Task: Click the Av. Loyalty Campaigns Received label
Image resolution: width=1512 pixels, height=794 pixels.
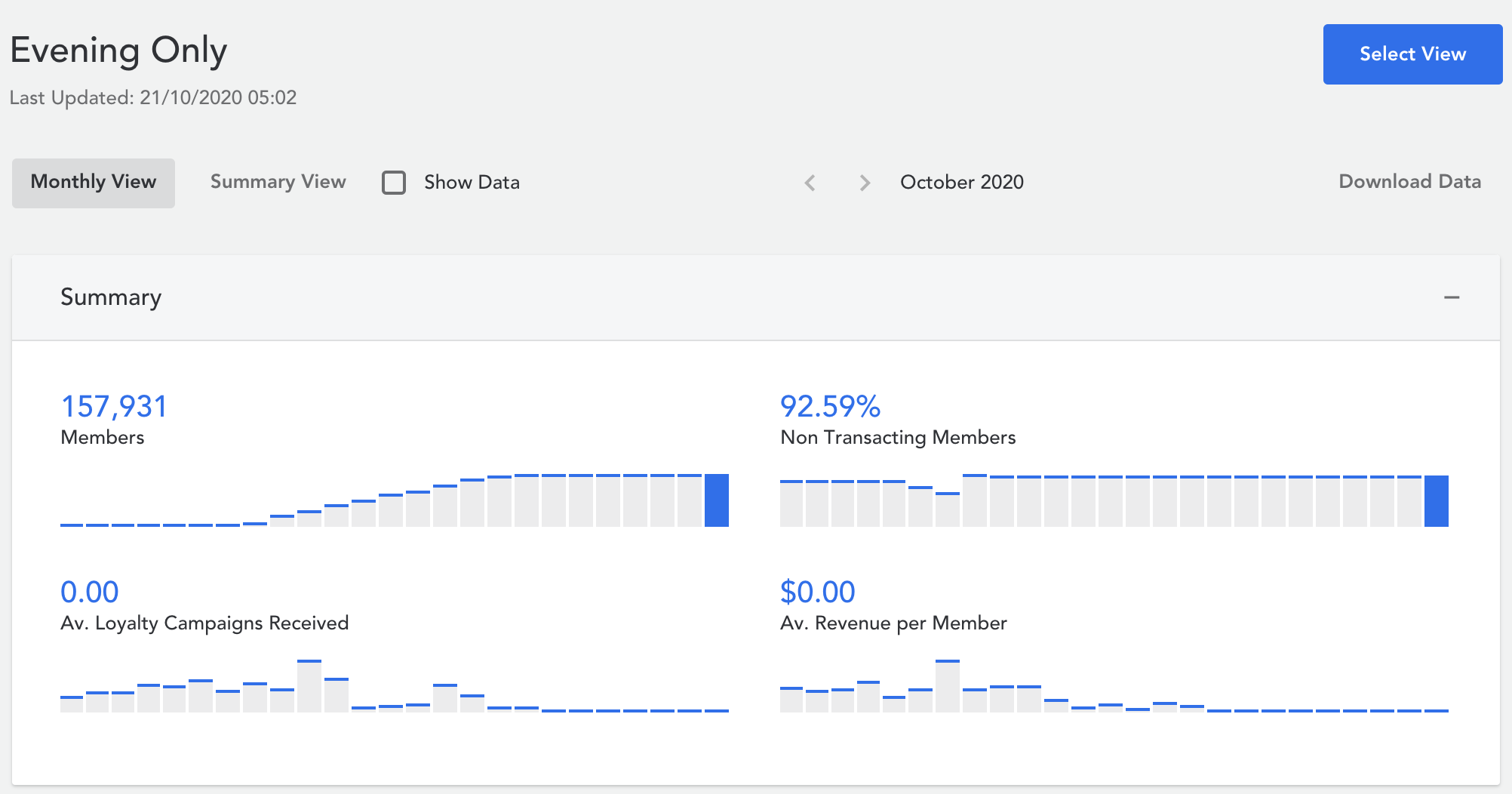Action: pos(204,623)
